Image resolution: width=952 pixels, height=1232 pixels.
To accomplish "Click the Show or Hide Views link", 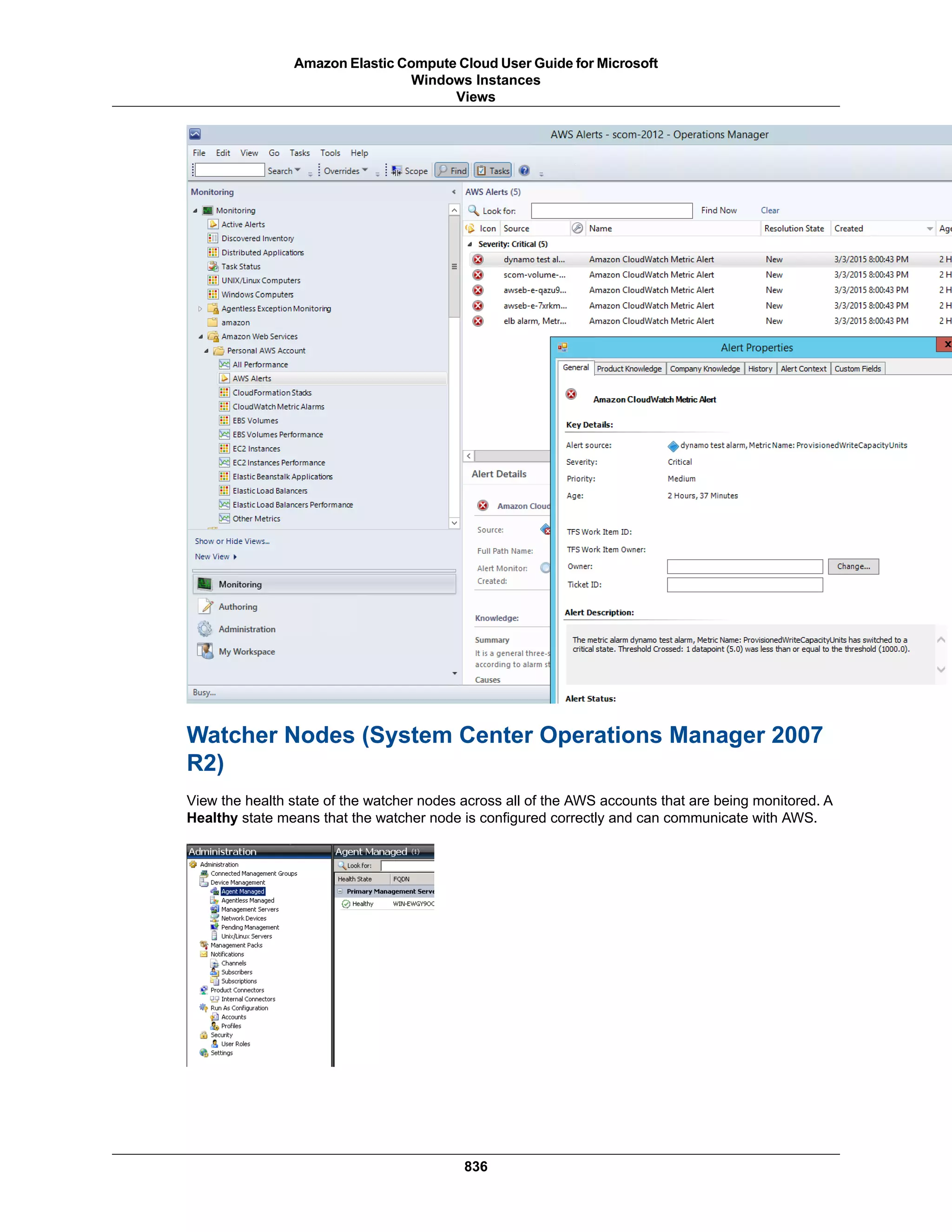I will click(x=232, y=541).
